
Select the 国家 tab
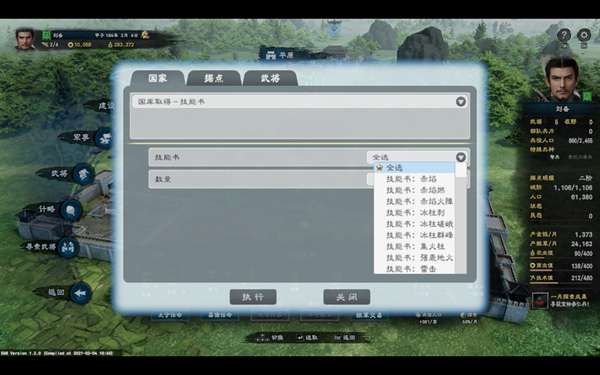click(158, 79)
